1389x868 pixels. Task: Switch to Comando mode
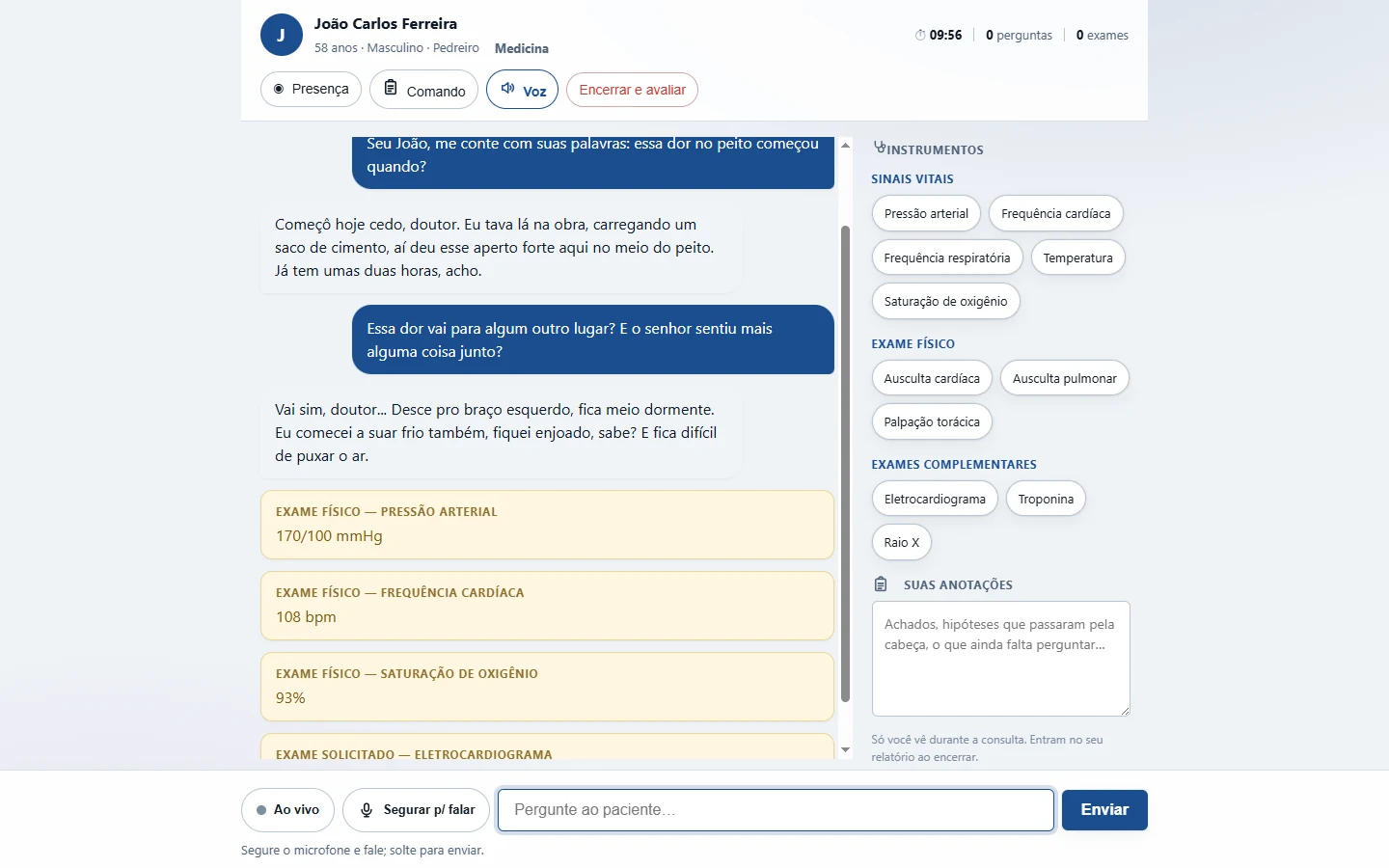pos(423,89)
